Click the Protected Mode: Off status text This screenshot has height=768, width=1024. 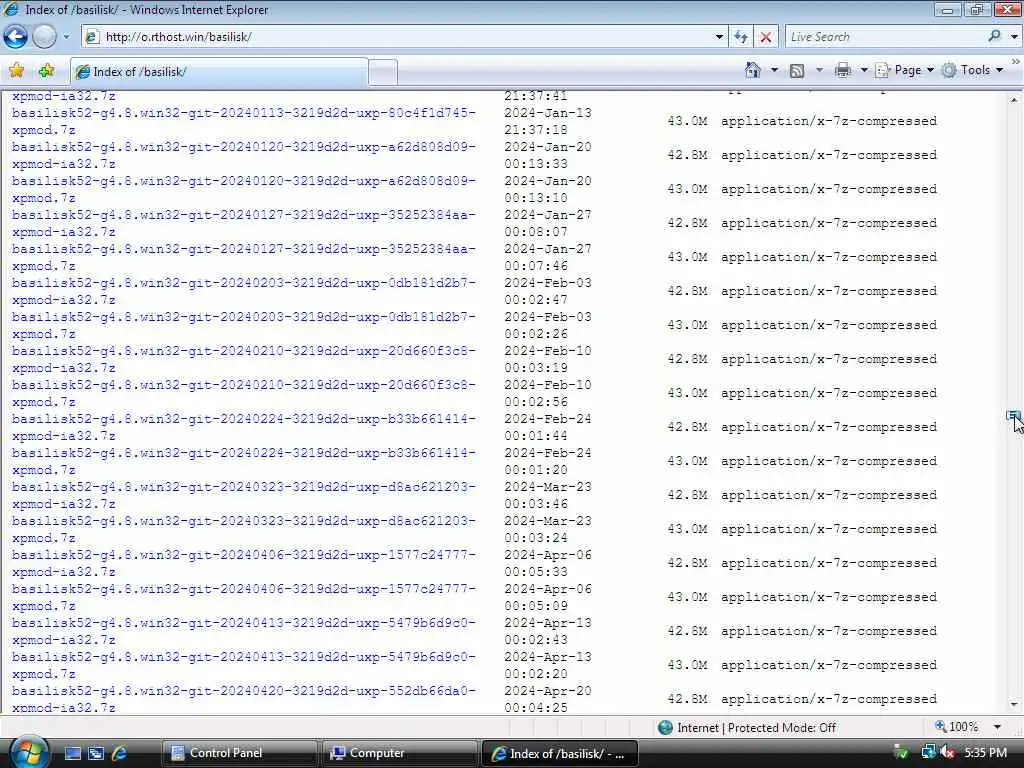(782, 727)
